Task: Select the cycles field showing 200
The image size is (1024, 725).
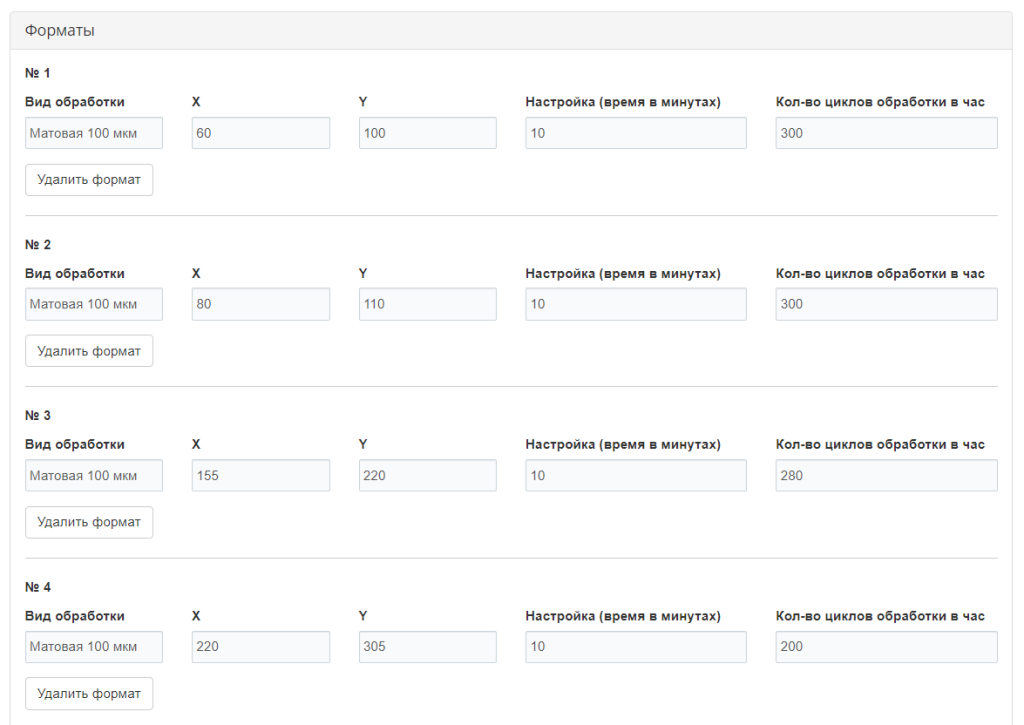Action: point(886,647)
